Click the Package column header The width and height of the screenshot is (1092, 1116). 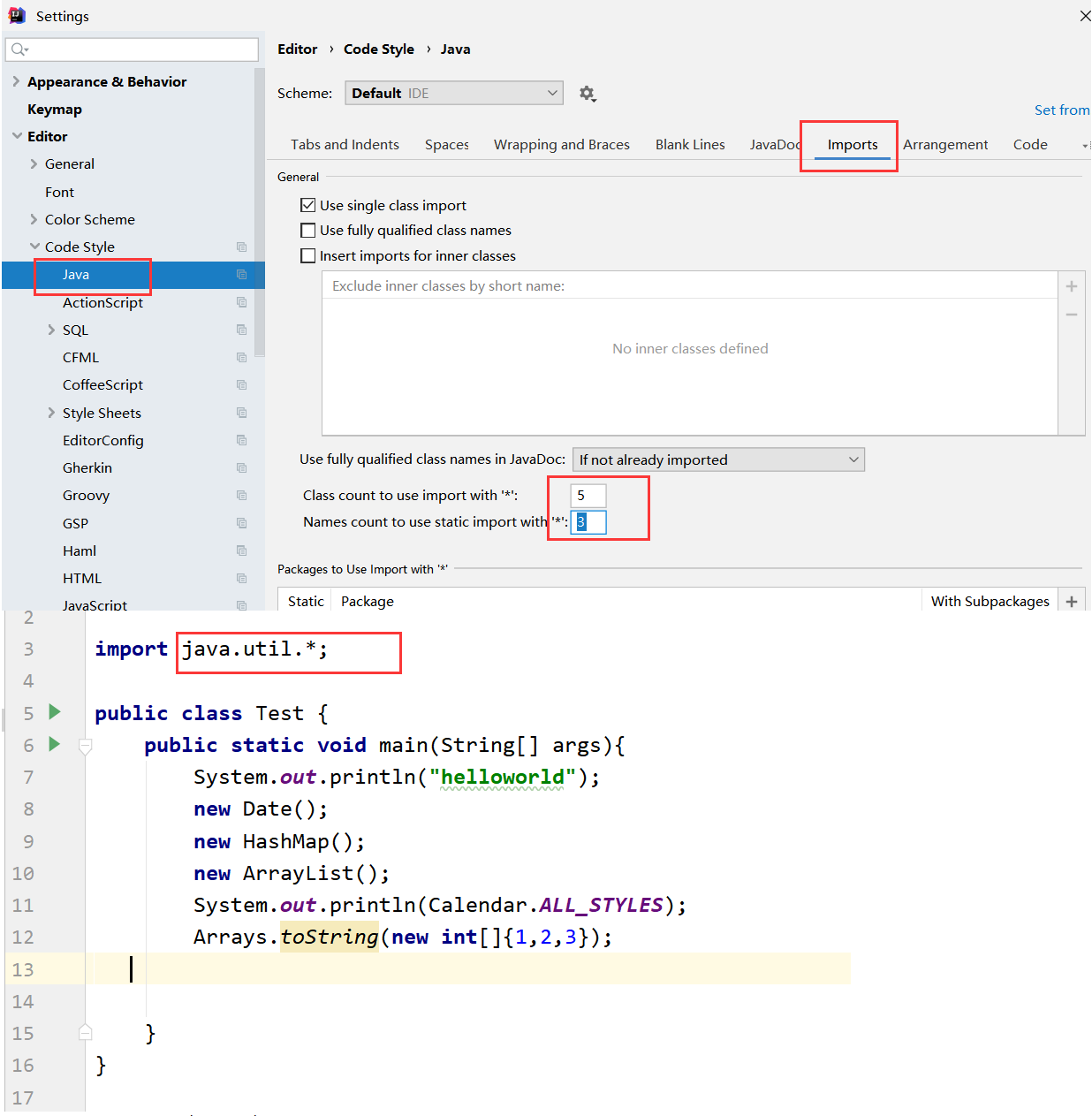coord(368,602)
